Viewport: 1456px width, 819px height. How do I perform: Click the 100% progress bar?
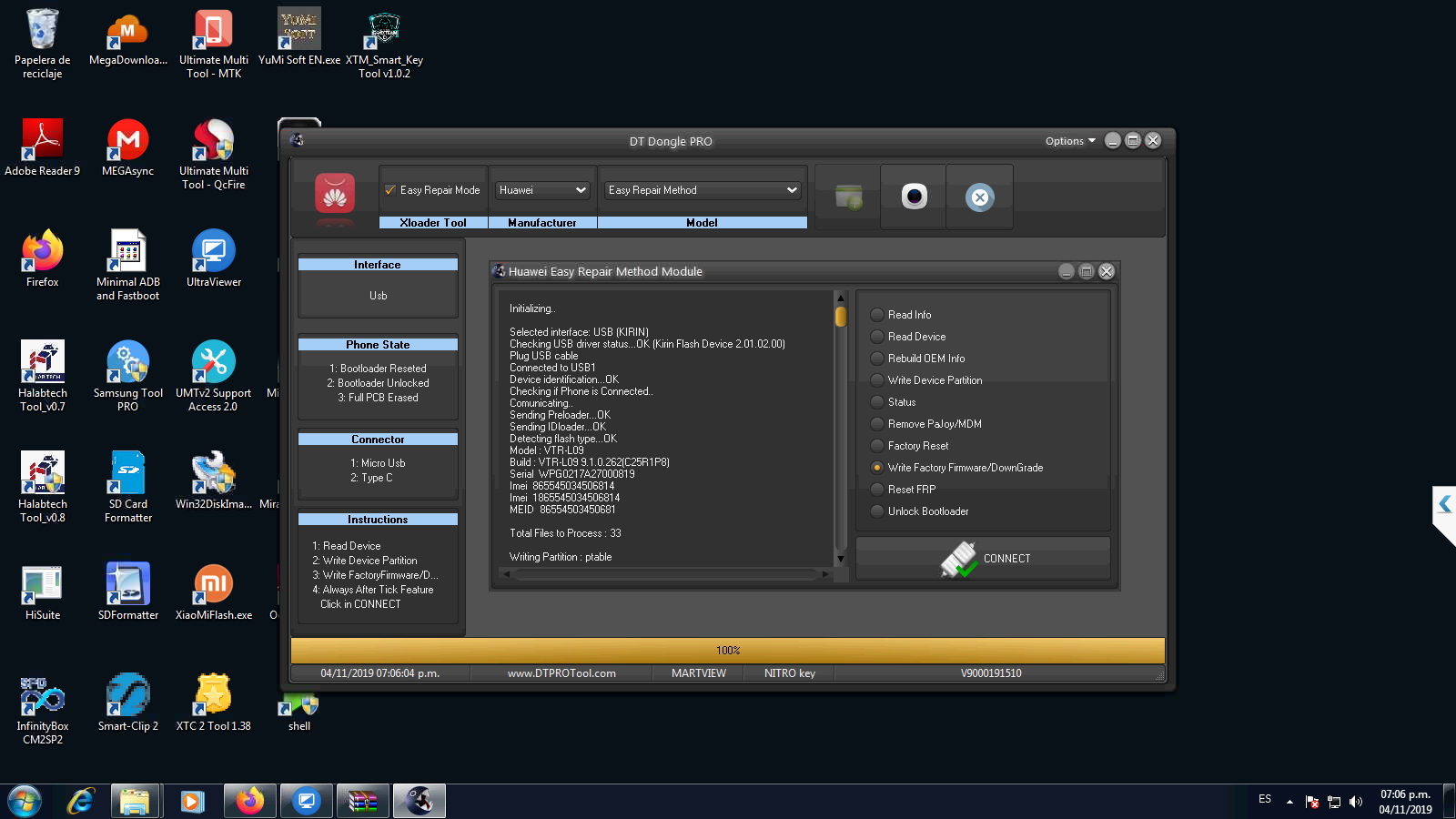(x=727, y=651)
